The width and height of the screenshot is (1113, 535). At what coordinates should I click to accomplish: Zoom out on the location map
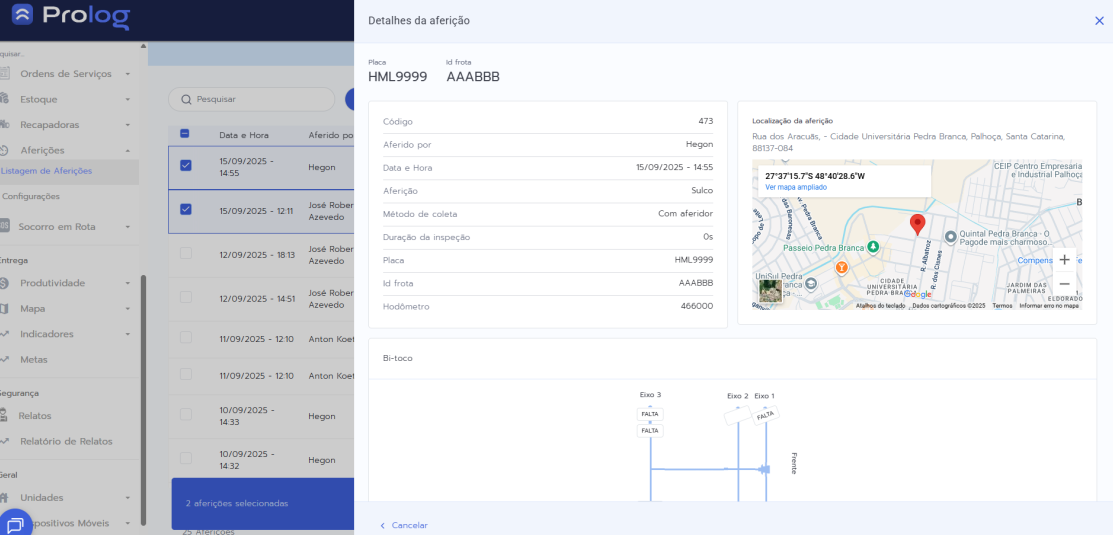click(1064, 284)
